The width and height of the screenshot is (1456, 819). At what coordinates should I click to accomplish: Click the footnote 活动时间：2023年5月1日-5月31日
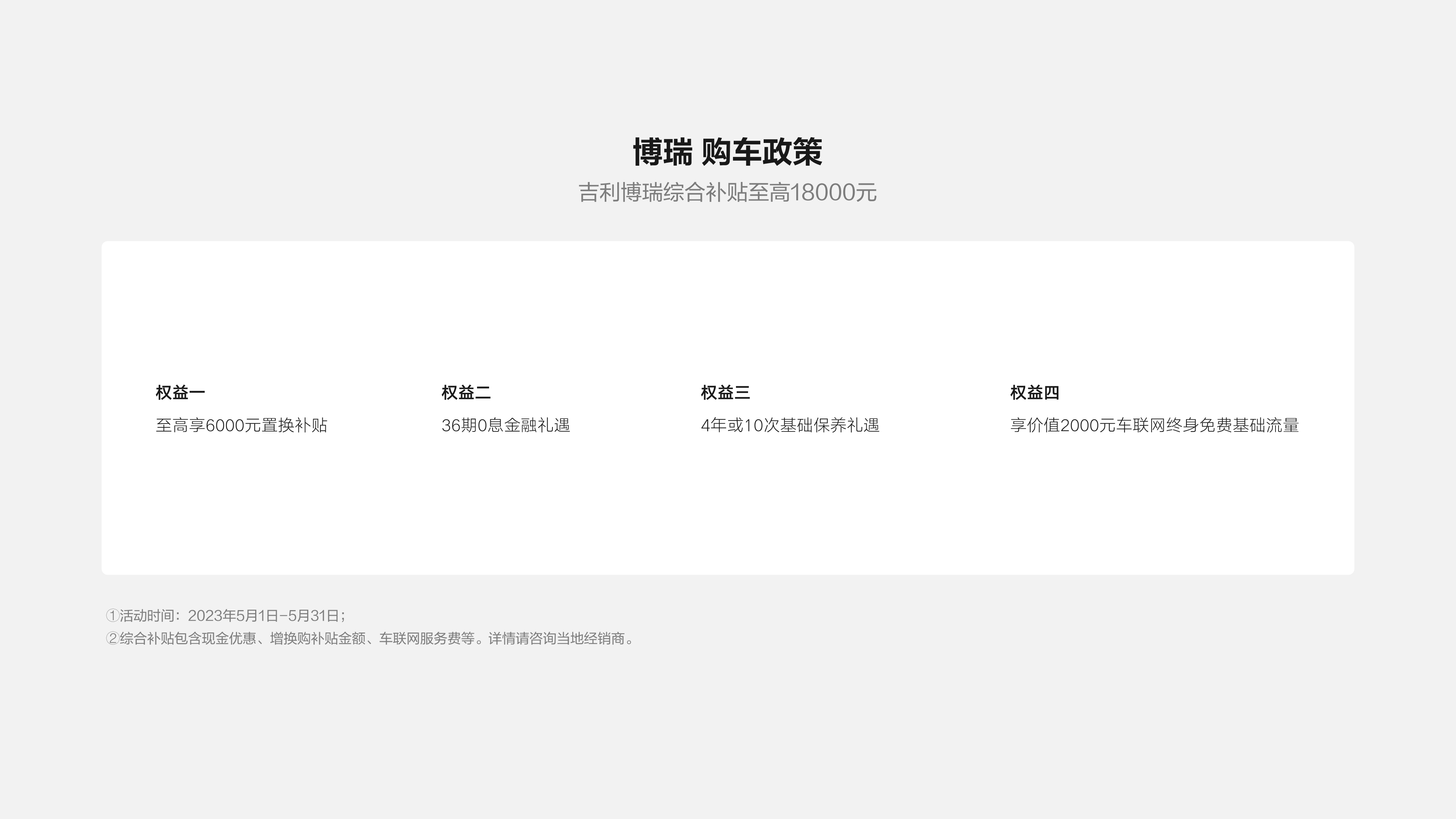tap(226, 615)
